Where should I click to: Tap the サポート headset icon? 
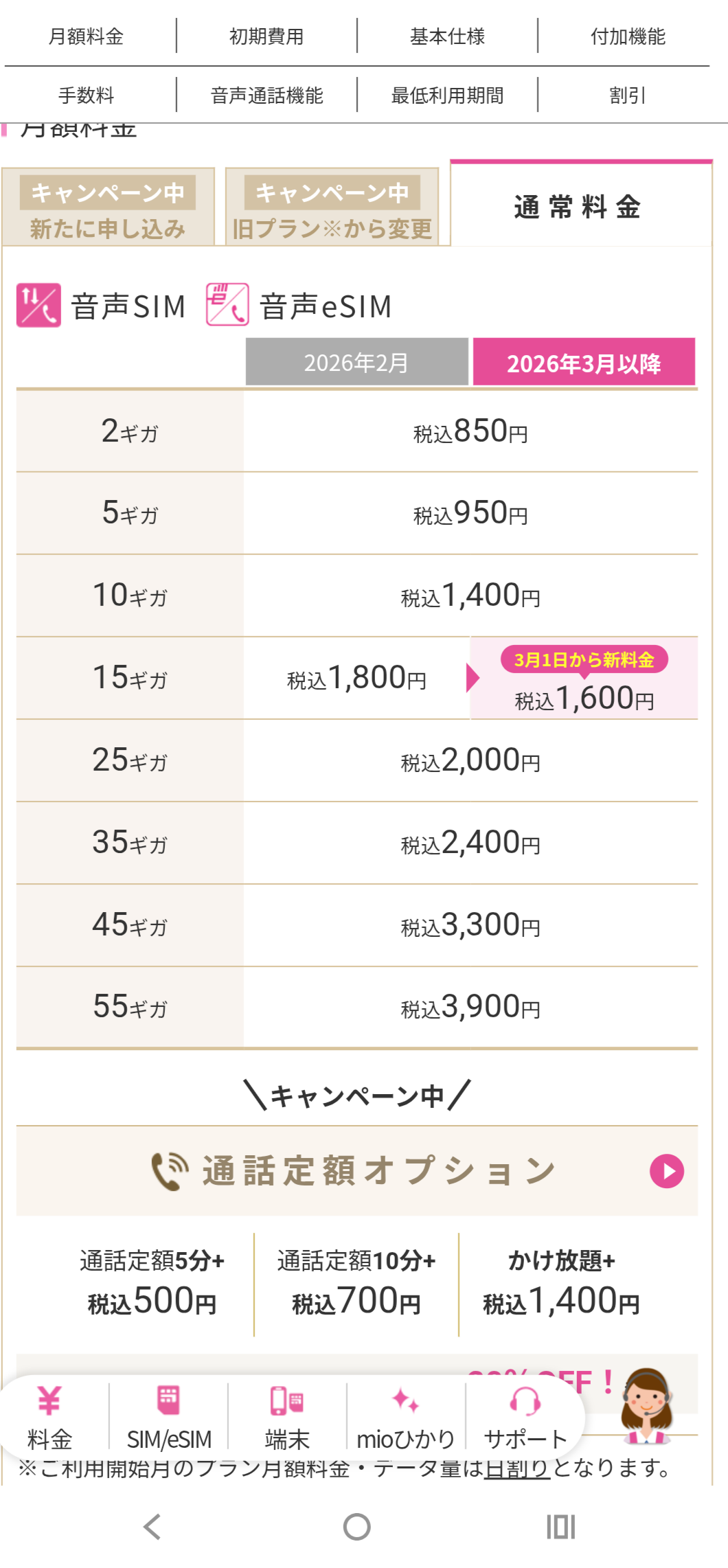pyautogui.click(x=525, y=1401)
